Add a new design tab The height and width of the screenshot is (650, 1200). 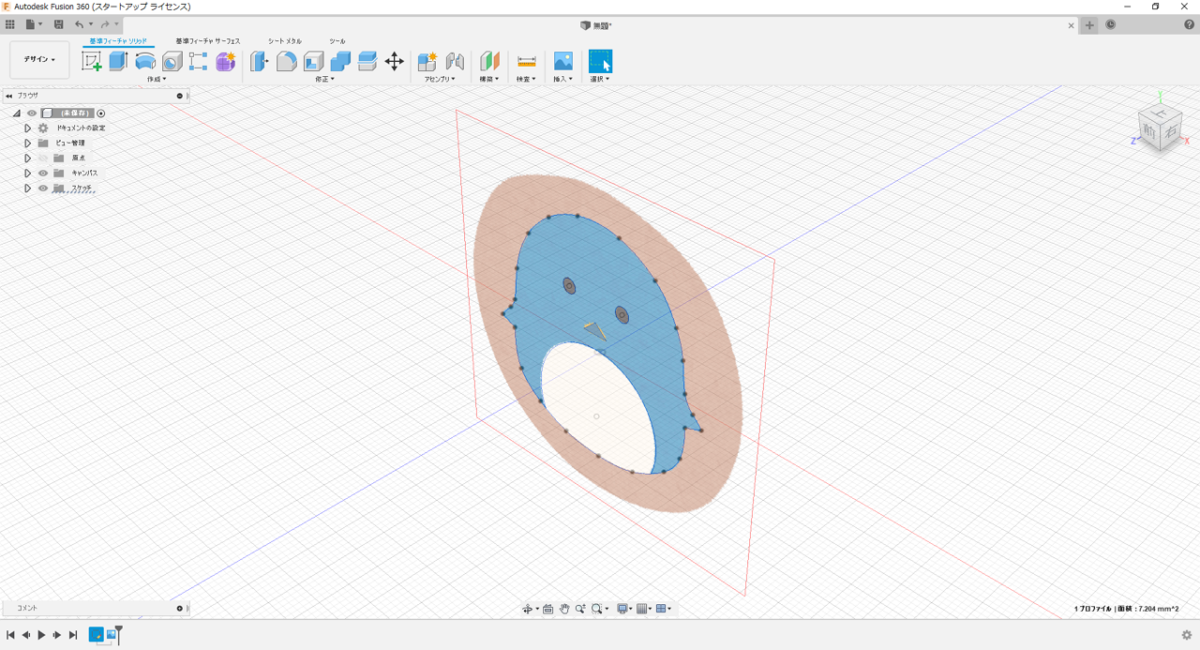coord(1090,25)
